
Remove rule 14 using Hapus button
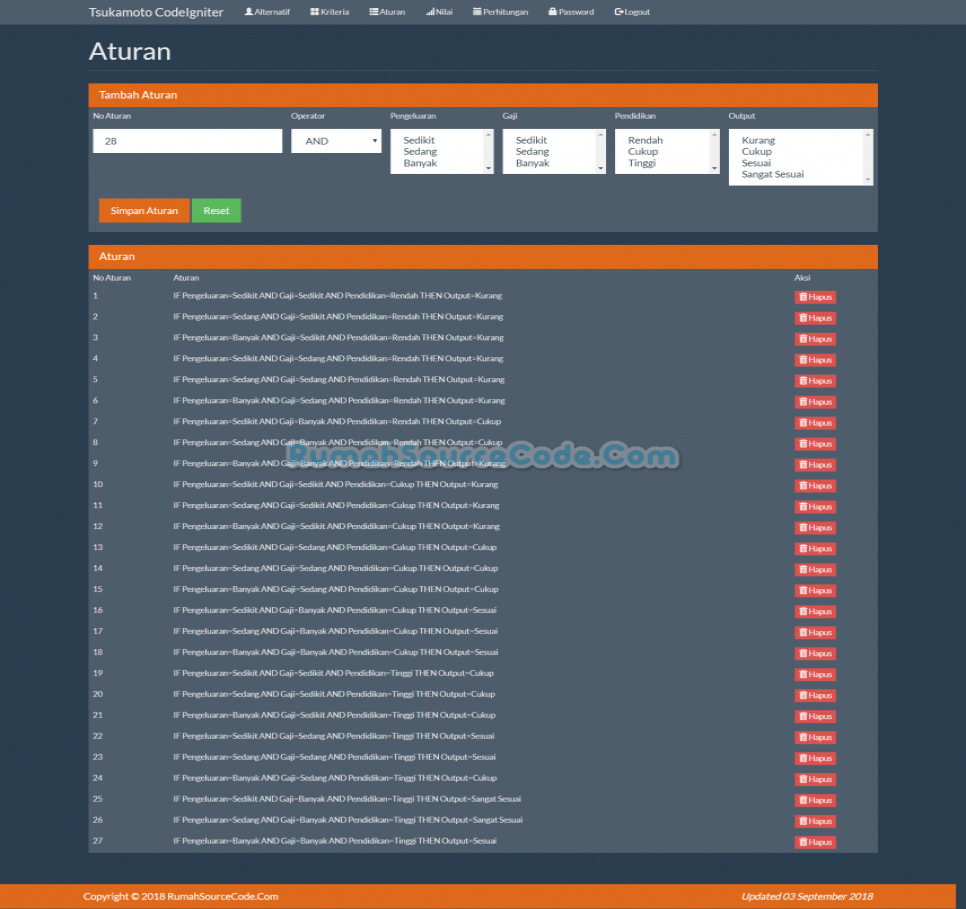click(815, 569)
